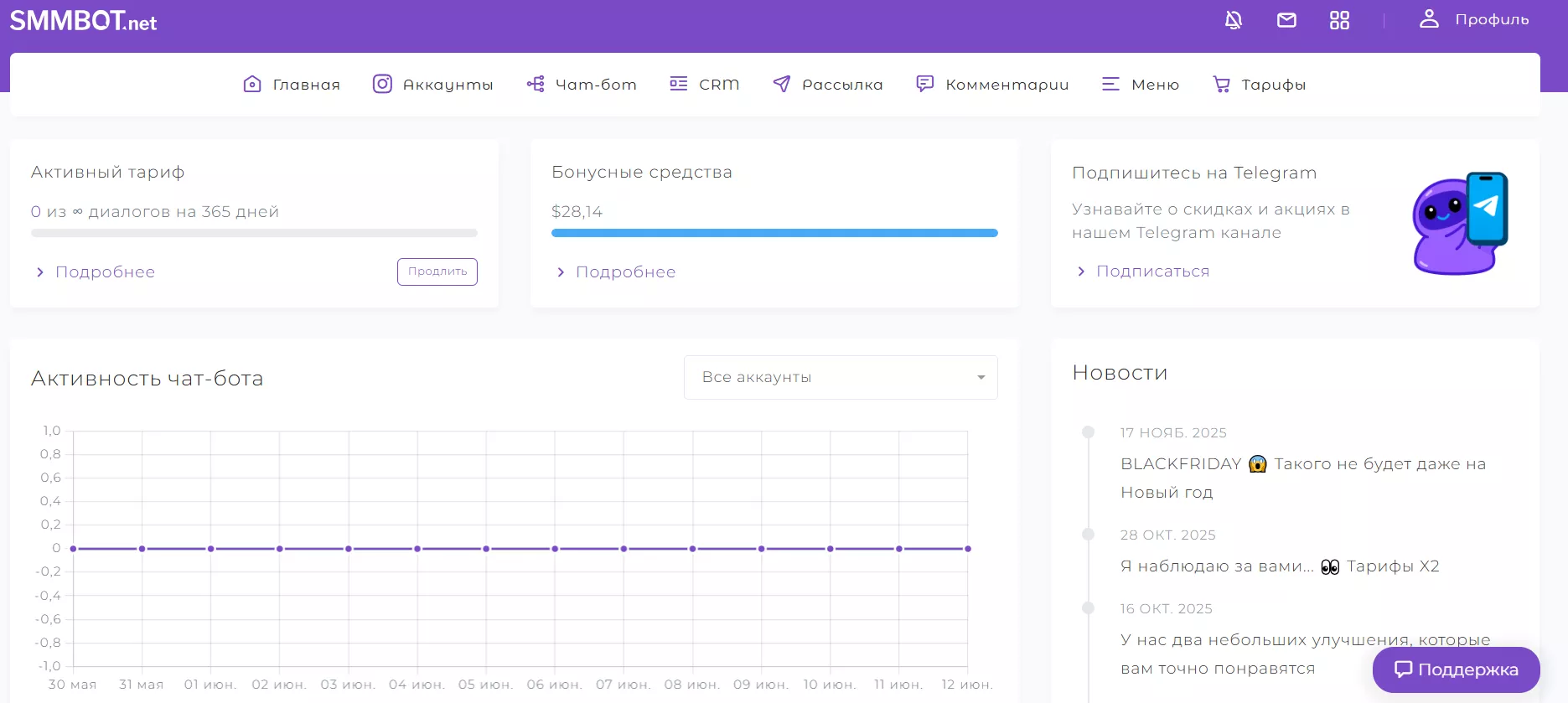Image resolution: width=1568 pixels, height=703 pixels.
Task: Click the Тарифы shopping cart icon
Action: click(x=1222, y=84)
